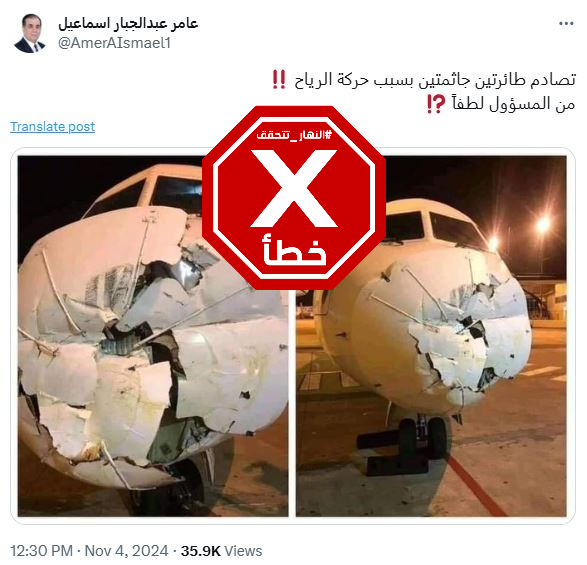Click the 35.9K Views counter
This screenshot has width=587, height=565.
[221, 551]
